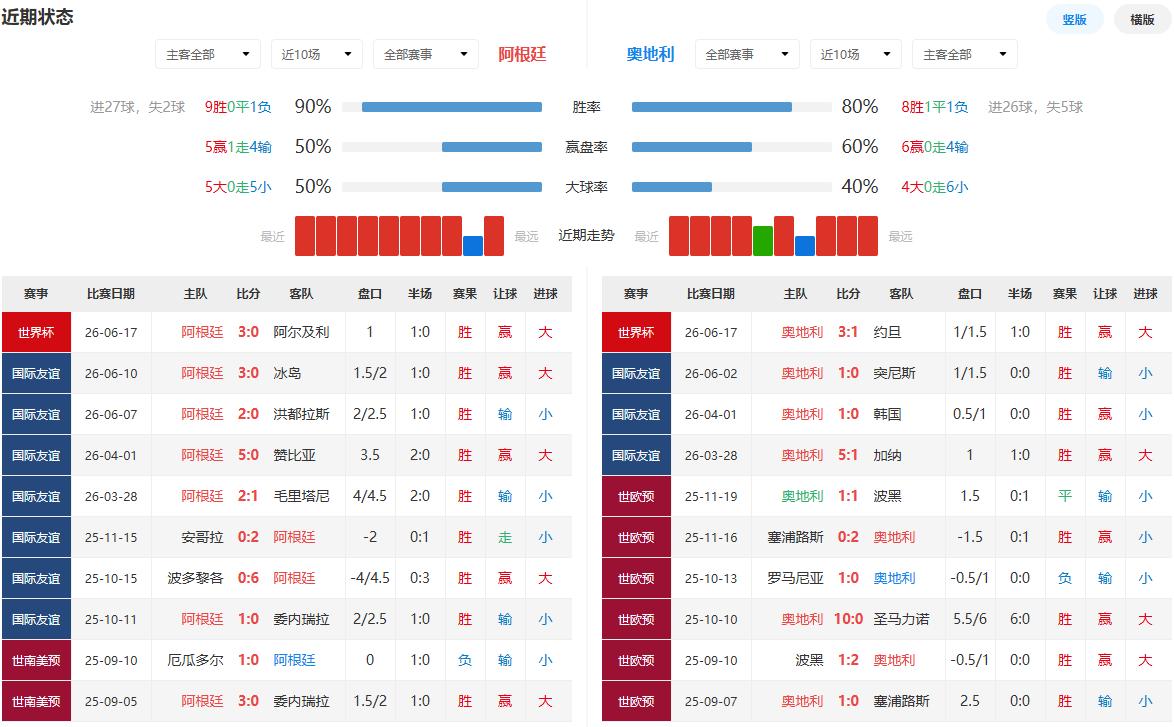Click handicap 3.5 in 赞比亚 row

click(370, 455)
